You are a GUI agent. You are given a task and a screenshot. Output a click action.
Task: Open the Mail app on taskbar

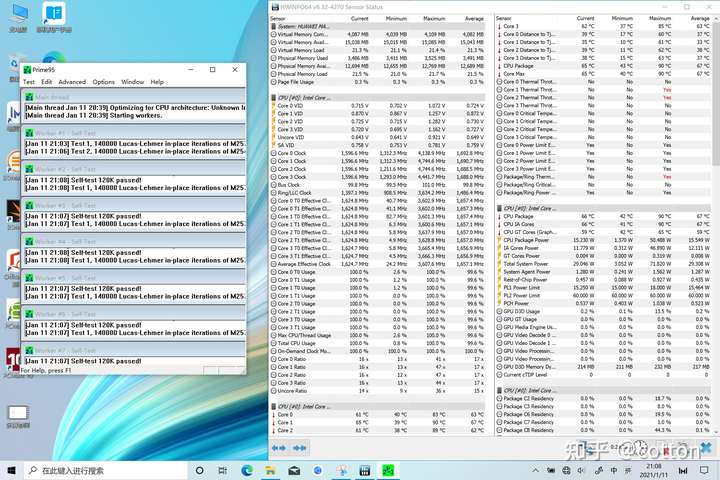point(294,470)
